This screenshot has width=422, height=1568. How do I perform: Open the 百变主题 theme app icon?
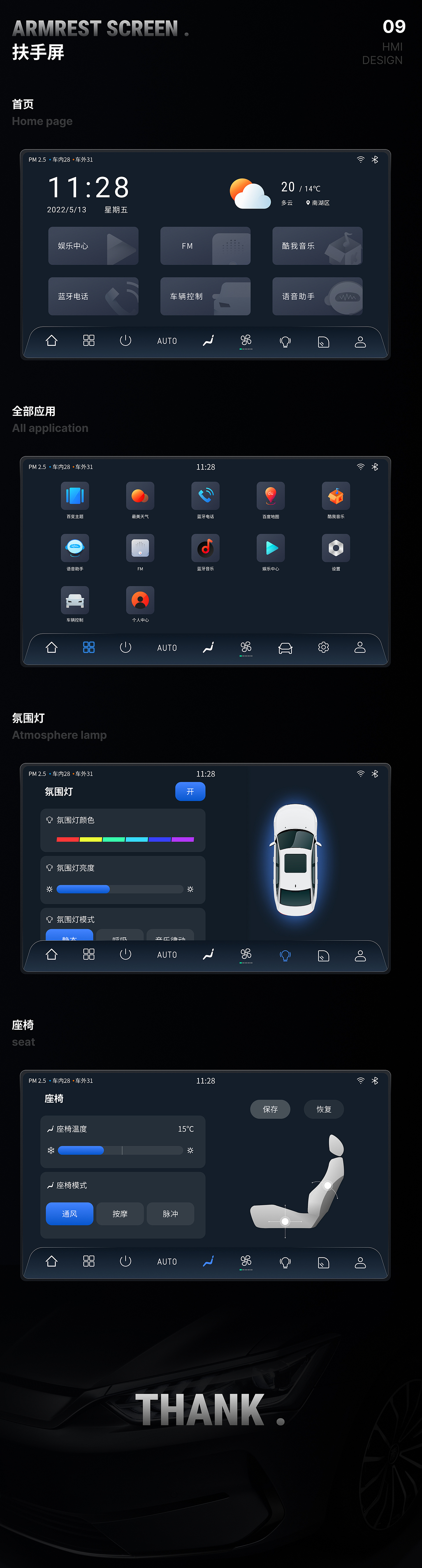[75, 495]
